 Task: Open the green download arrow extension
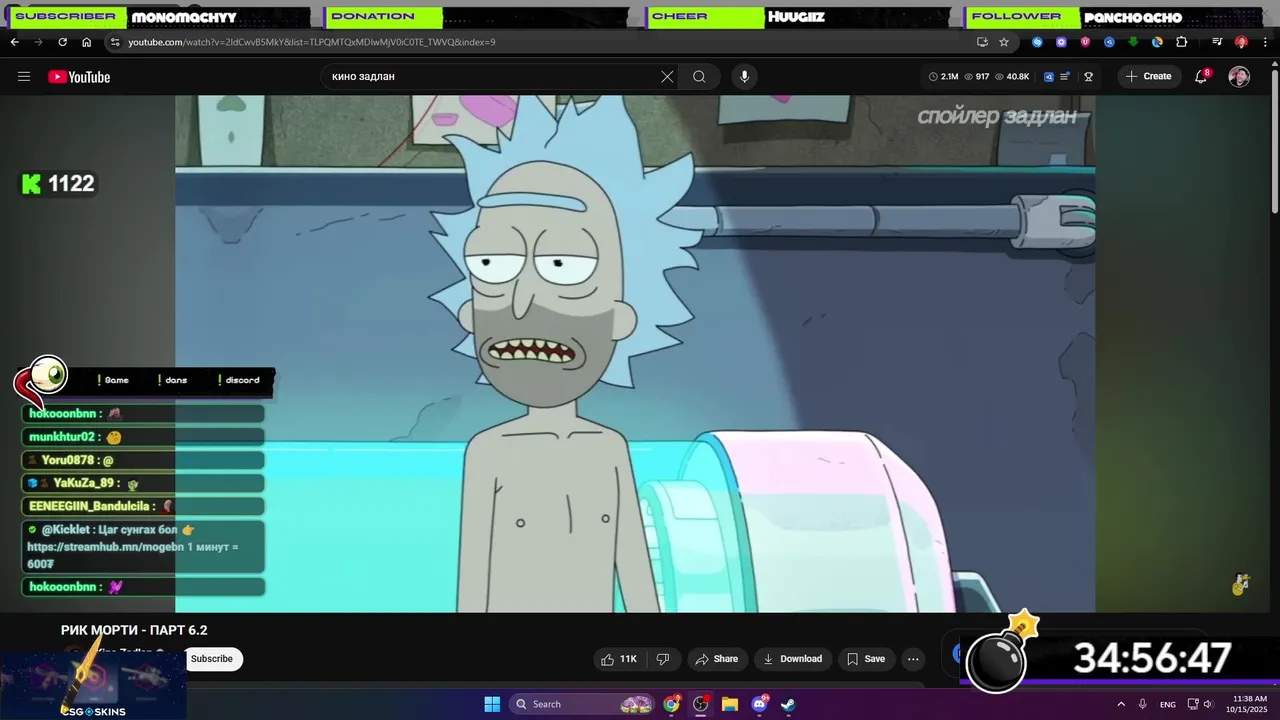tap(1133, 42)
